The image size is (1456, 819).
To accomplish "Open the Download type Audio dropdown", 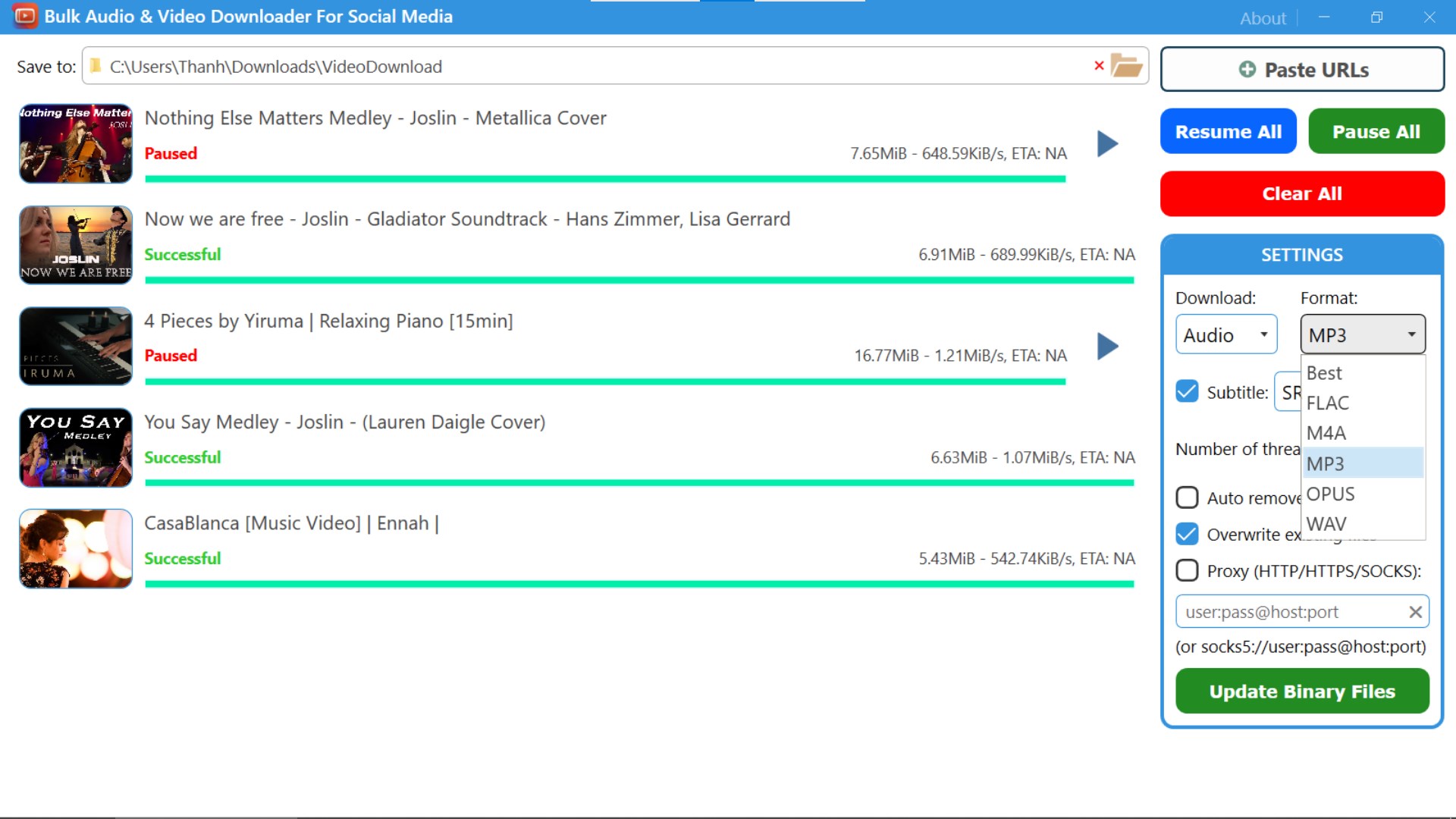I will pyautogui.click(x=1225, y=334).
